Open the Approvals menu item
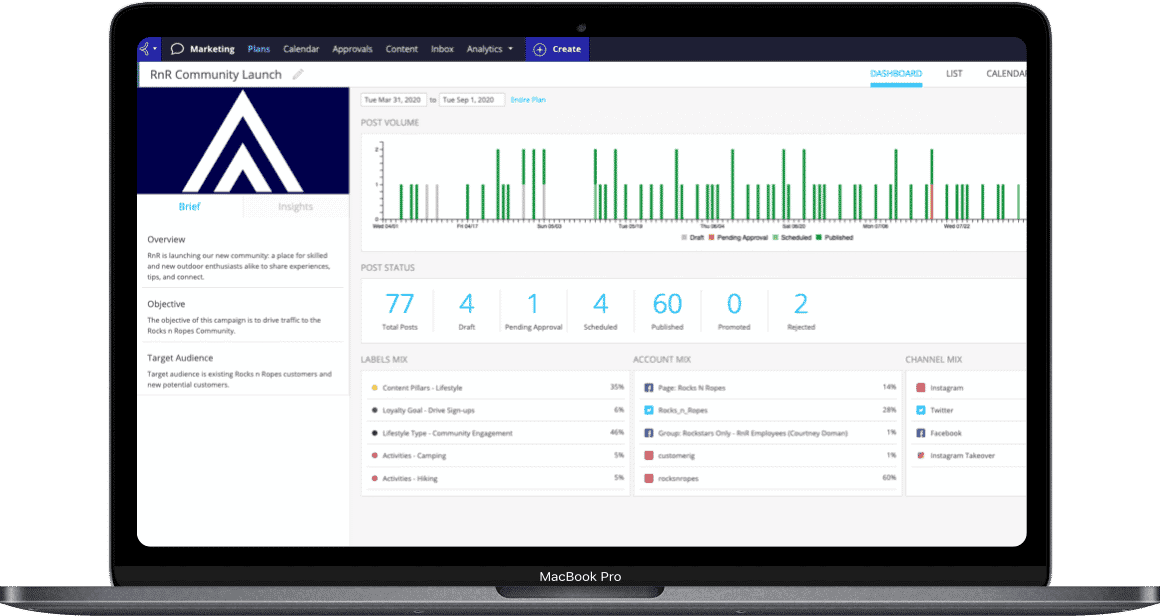Screen dimensions: 1160x616 (x=352, y=49)
